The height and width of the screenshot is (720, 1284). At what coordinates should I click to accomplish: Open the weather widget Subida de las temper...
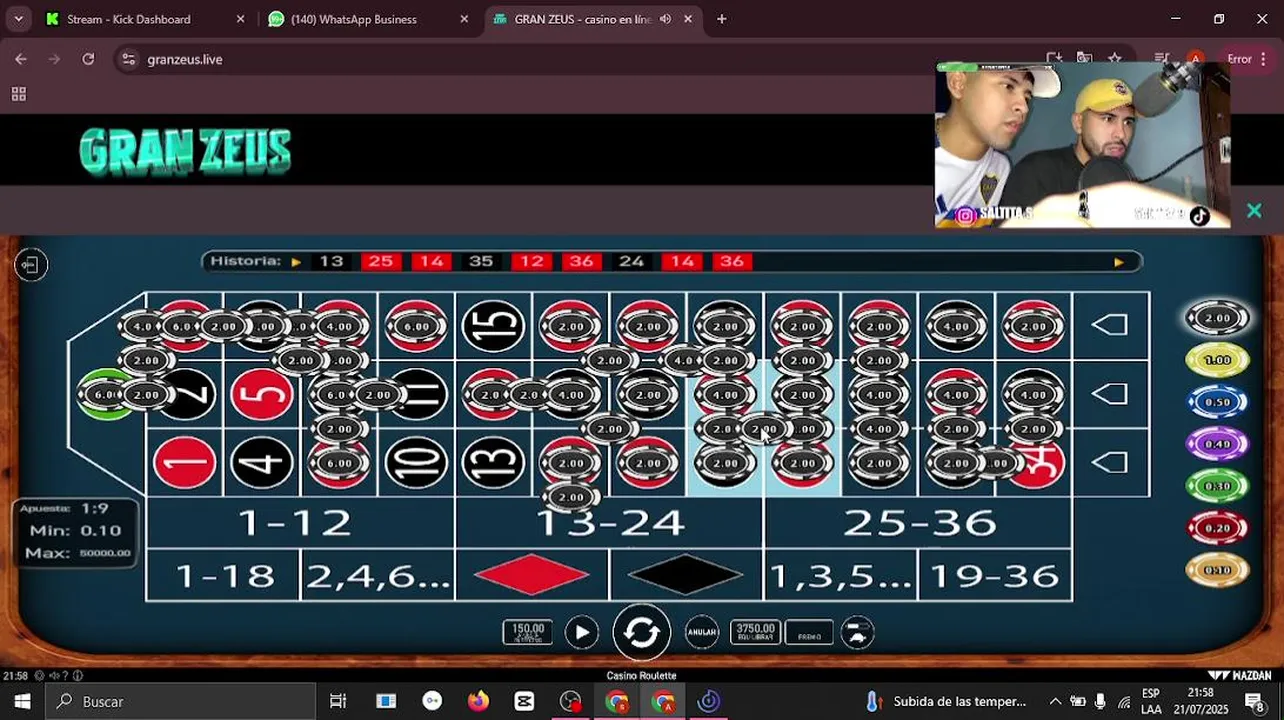pos(946,701)
